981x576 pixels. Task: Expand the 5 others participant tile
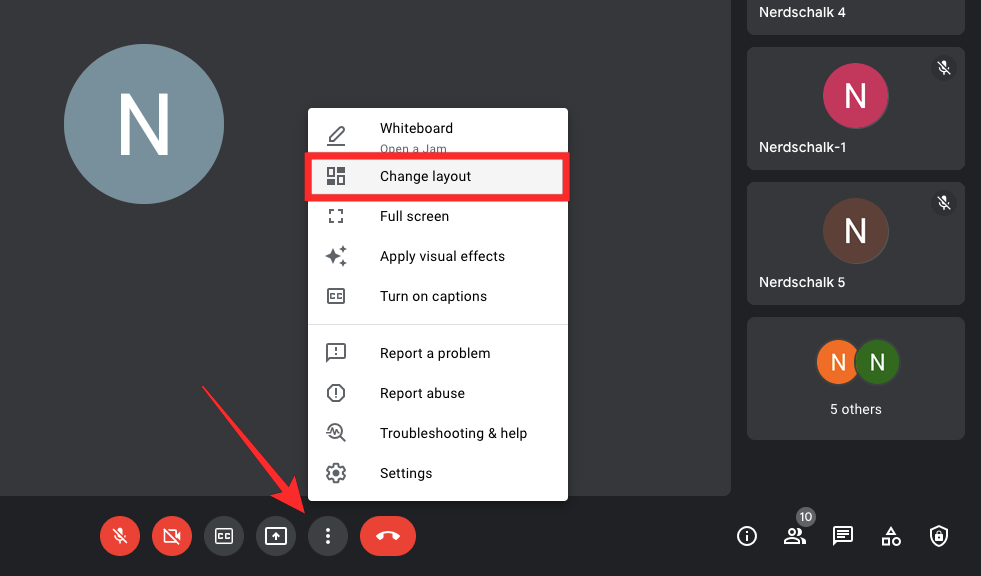pyautogui.click(x=855, y=379)
